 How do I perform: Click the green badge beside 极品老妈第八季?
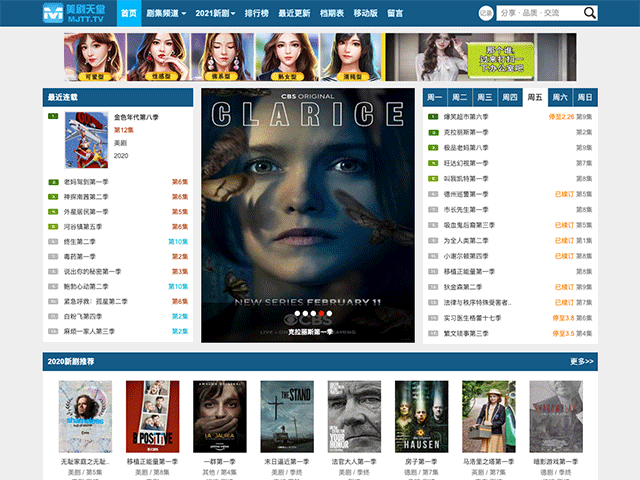point(433,148)
